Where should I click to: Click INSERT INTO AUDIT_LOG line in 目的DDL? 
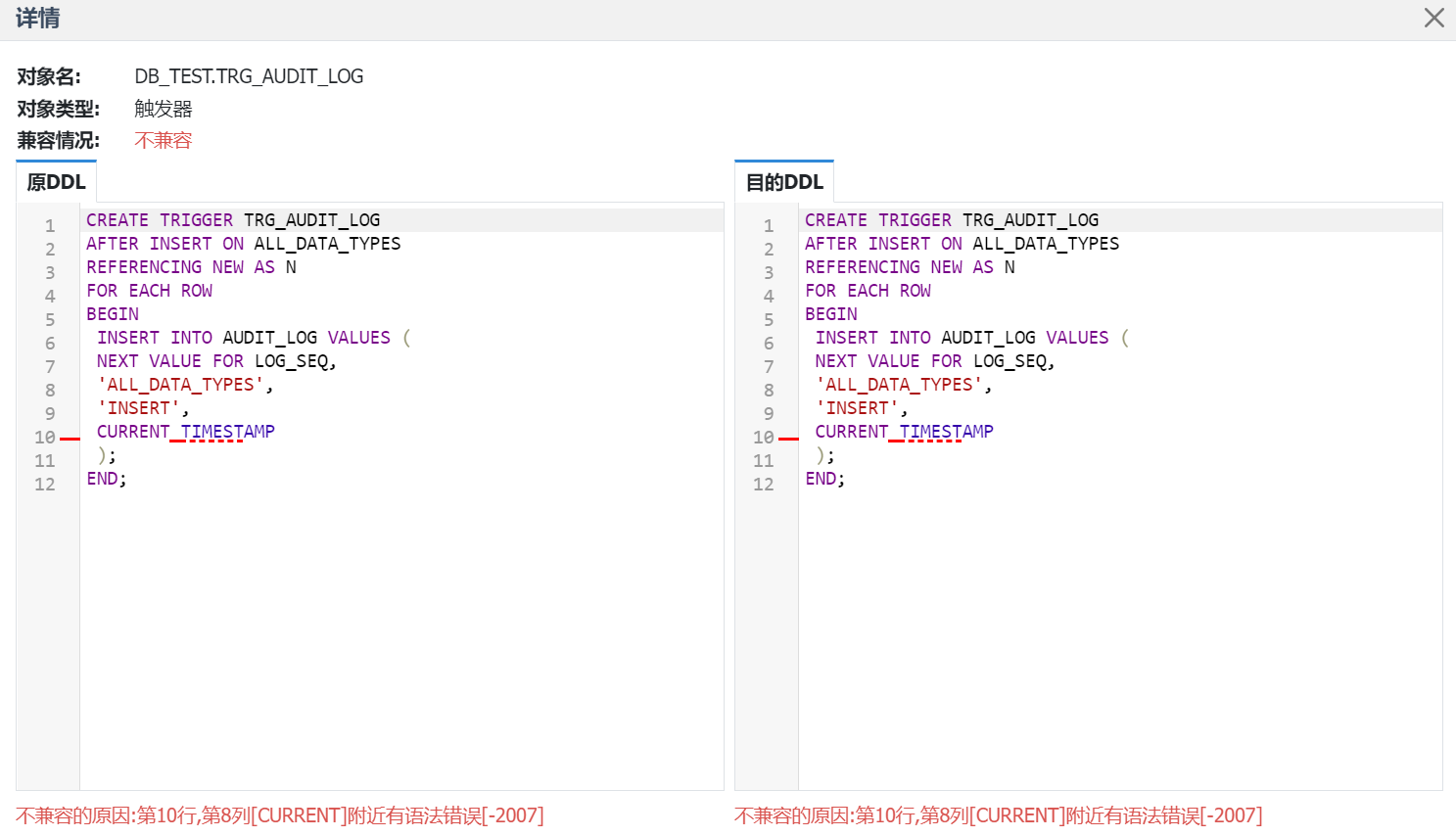(x=972, y=338)
